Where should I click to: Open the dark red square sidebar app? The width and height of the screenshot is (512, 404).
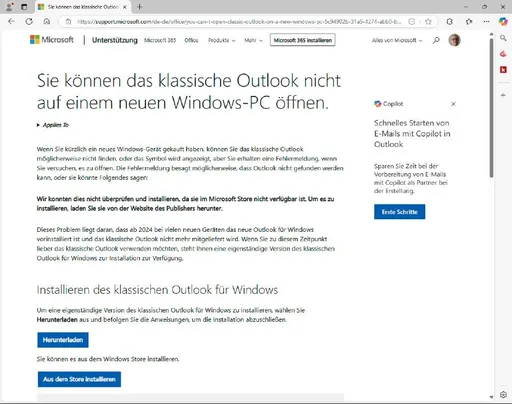click(503, 69)
